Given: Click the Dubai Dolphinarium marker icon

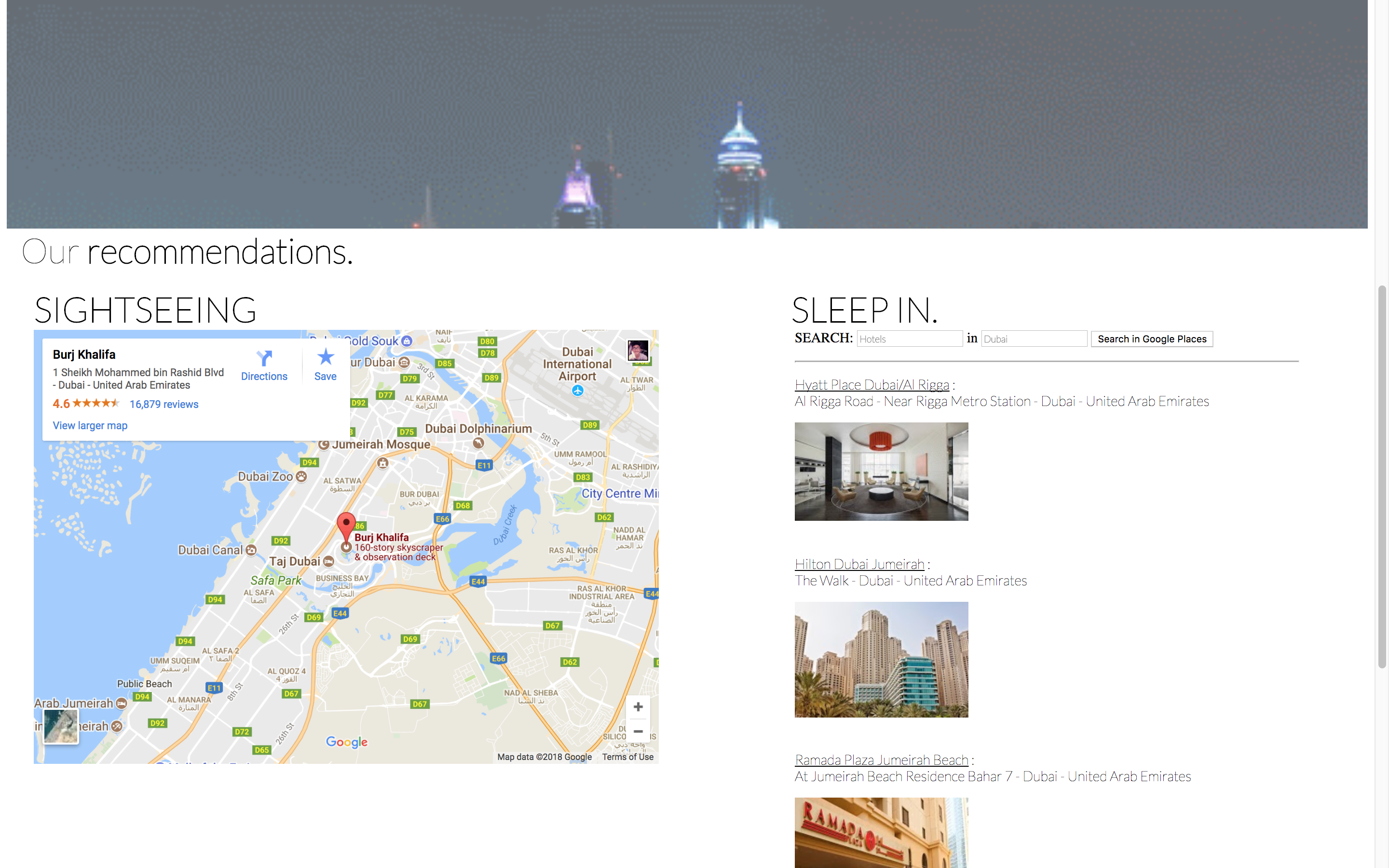Looking at the screenshot, I should [x=478, y=443].
